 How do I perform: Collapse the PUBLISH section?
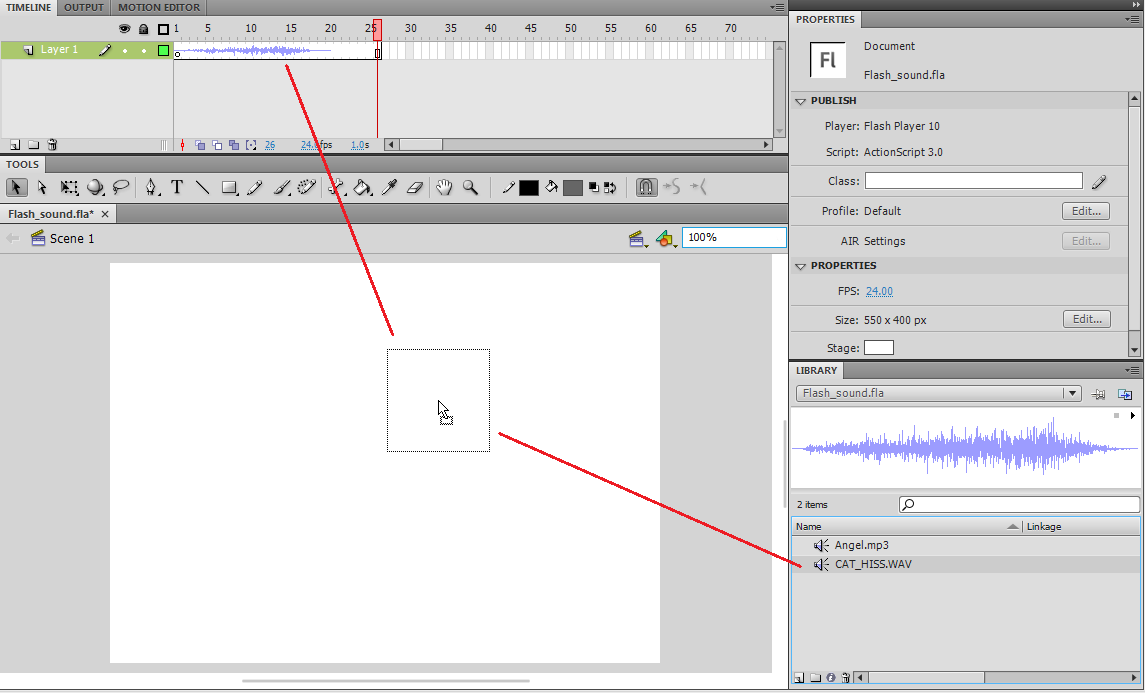(800, 102)
